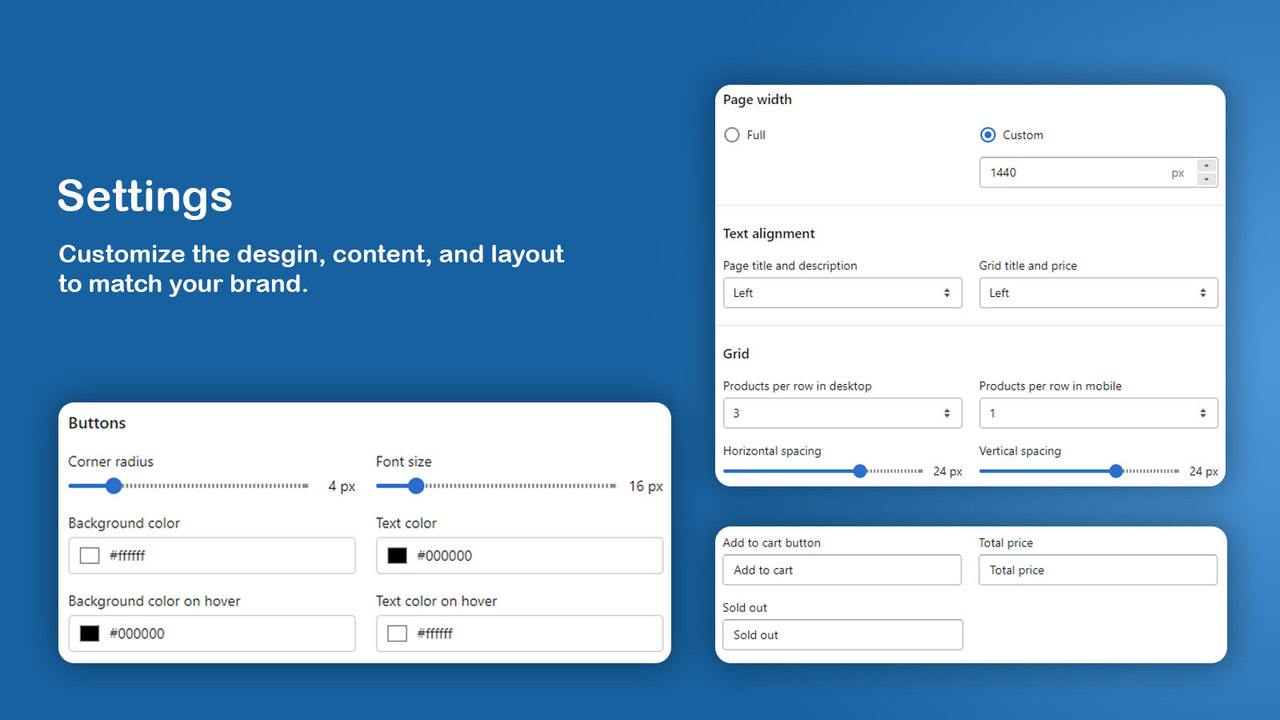Click the Add to cart button label field

tap(842, 569)
